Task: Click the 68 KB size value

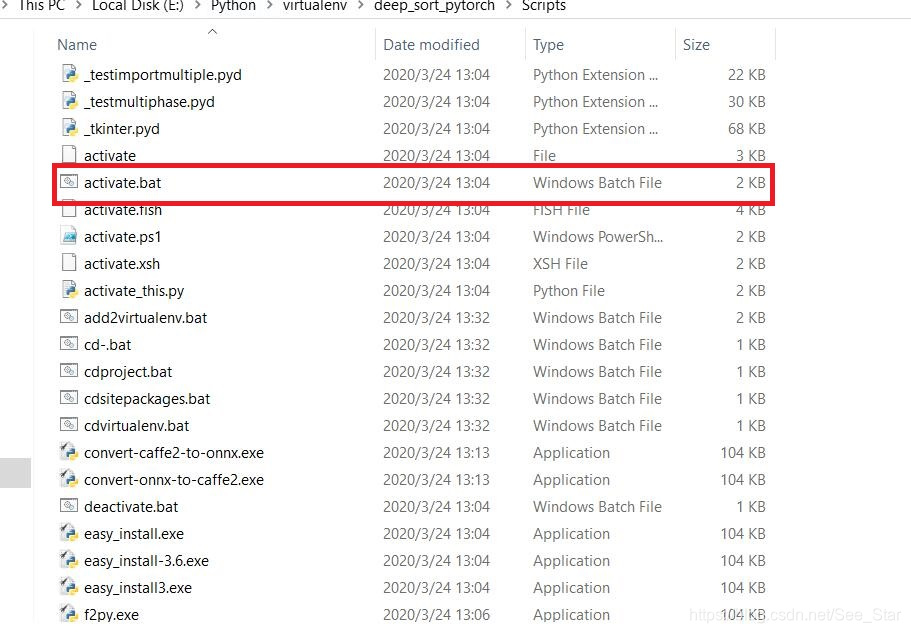Action: pyautogui.click(x=747, y=128)
